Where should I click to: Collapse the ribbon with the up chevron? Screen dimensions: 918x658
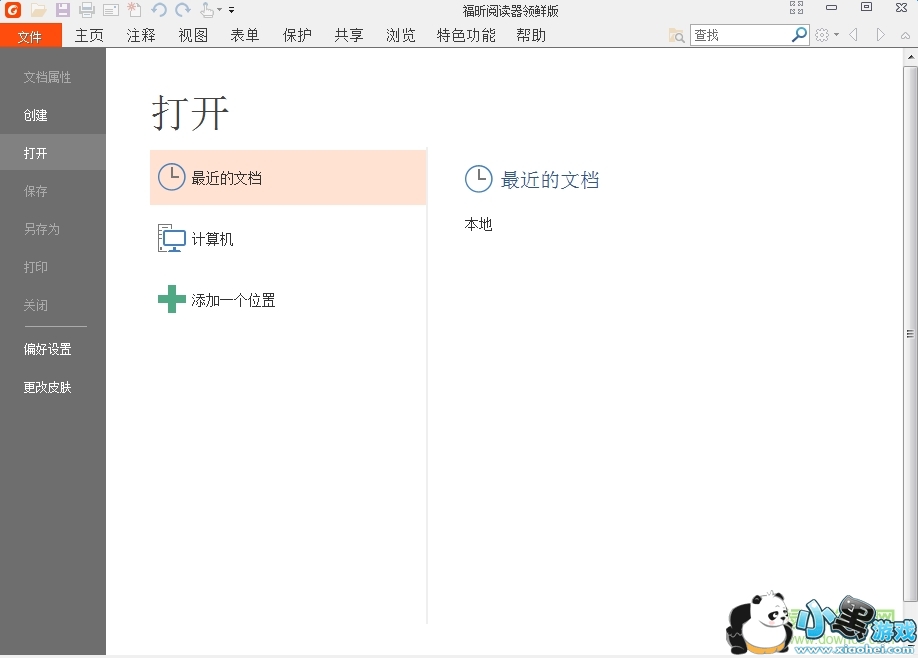pyautogui.click(x=906, y=35)
